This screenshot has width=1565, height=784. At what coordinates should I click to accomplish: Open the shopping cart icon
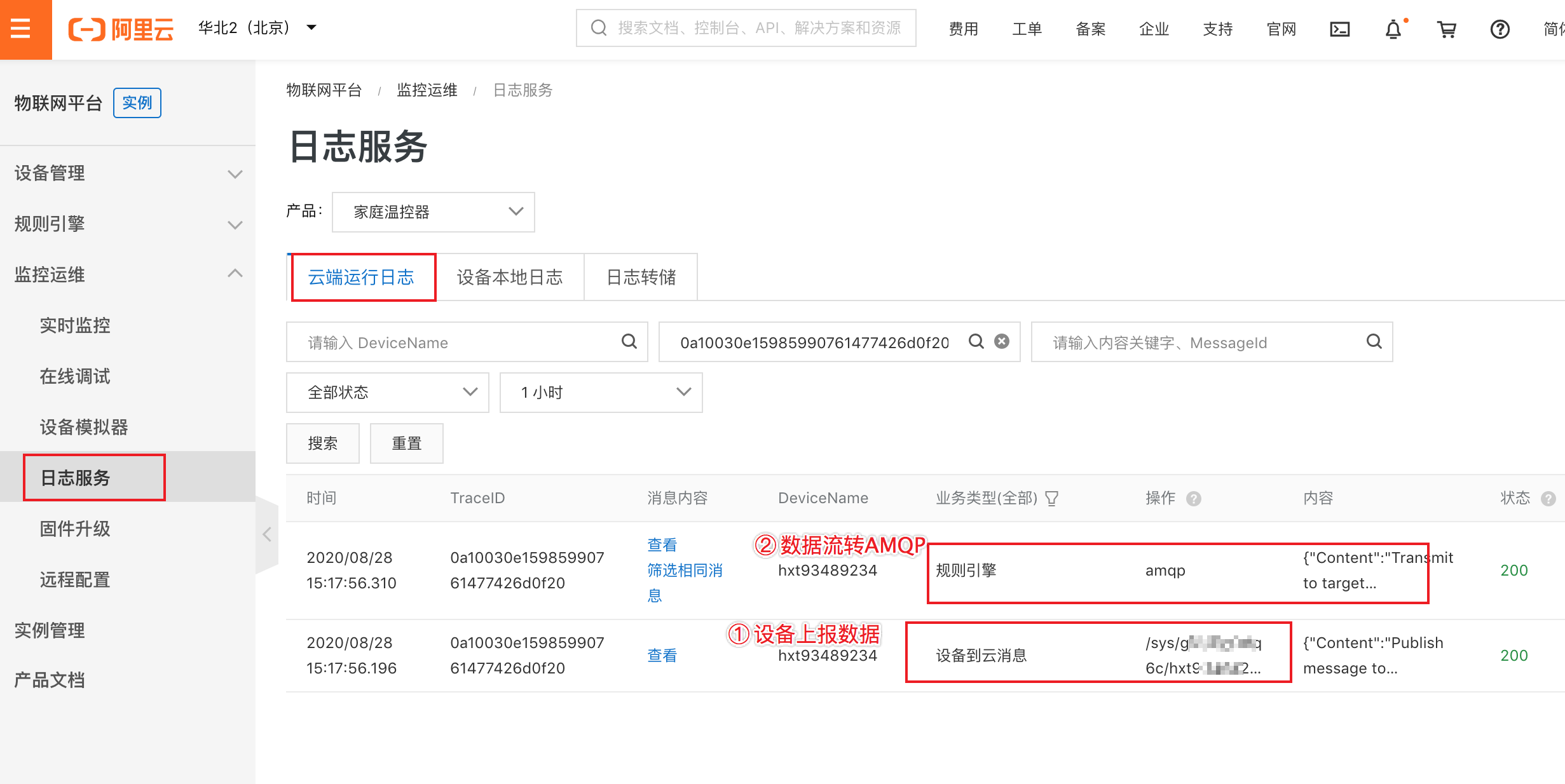[1447, 29]
